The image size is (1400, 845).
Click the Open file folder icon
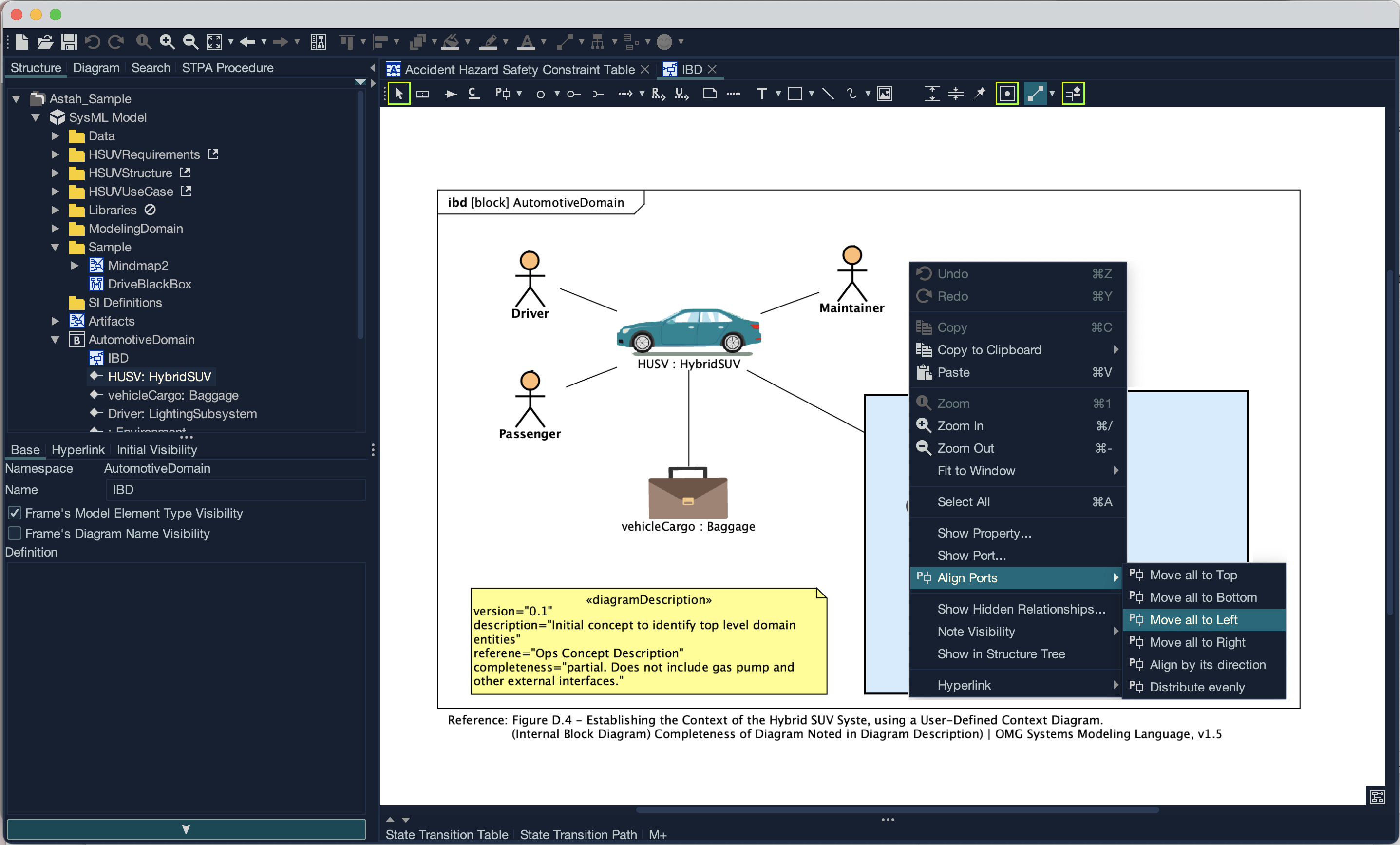pos(45,41)
